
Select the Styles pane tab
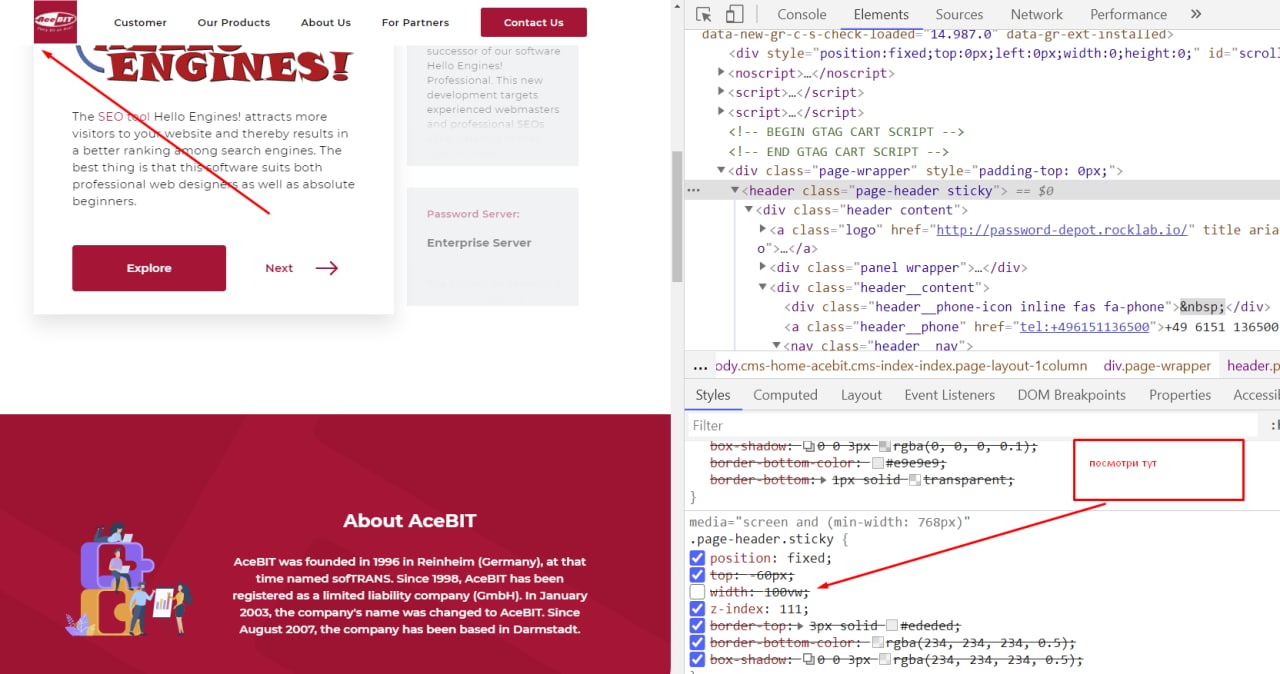coord(713,395)
